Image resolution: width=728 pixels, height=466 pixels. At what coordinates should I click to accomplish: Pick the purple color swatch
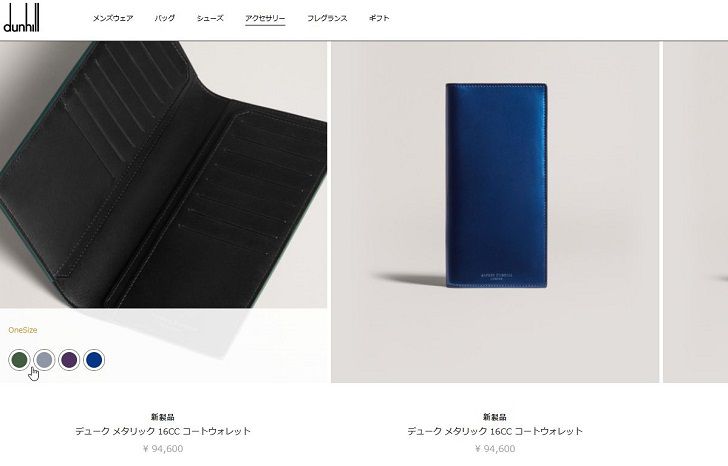(x=69, y=360)
